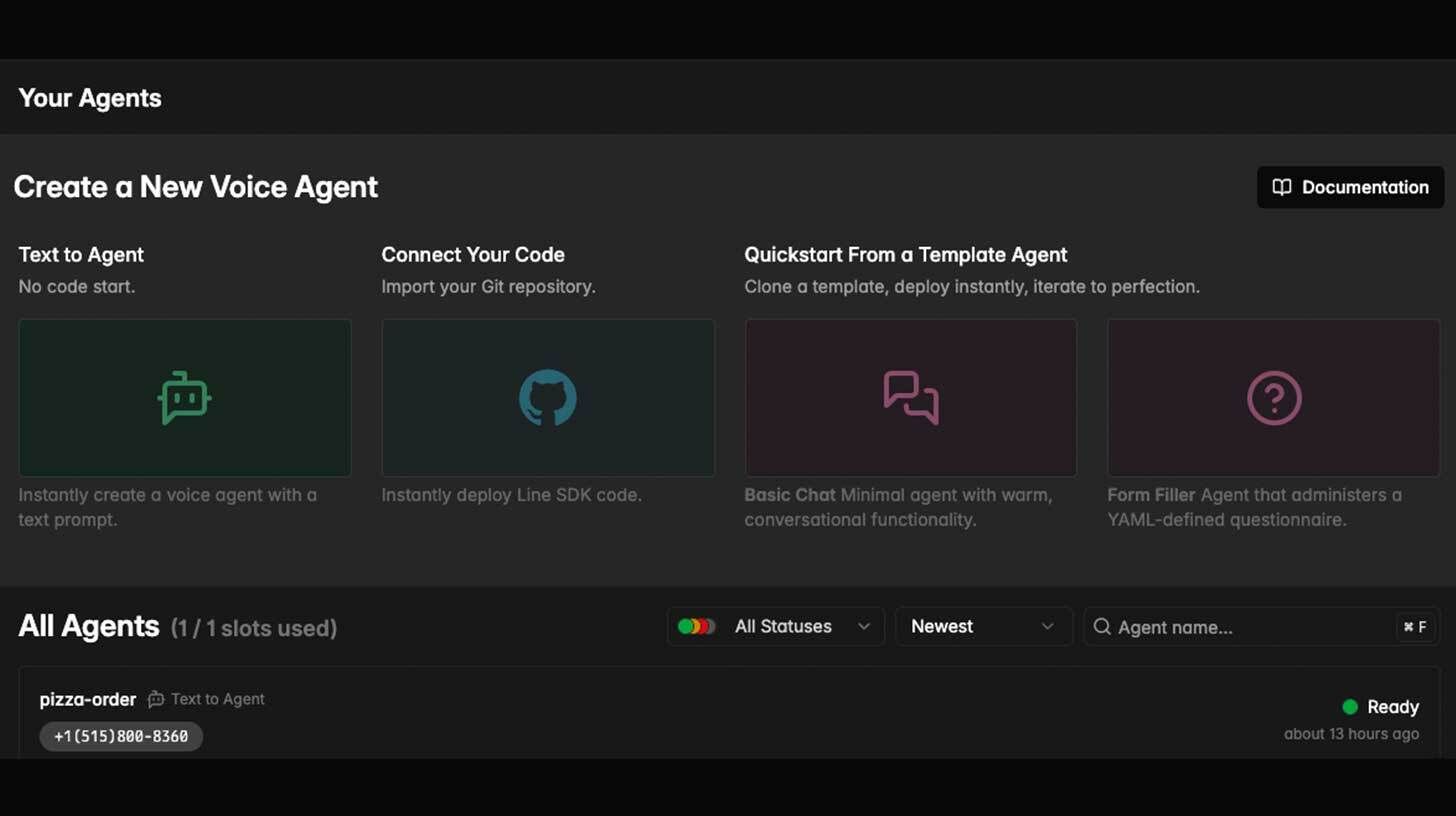Click the book icon on the Documentation button
Viewport: 1456px width, 816px height.
coord(1283,187)
